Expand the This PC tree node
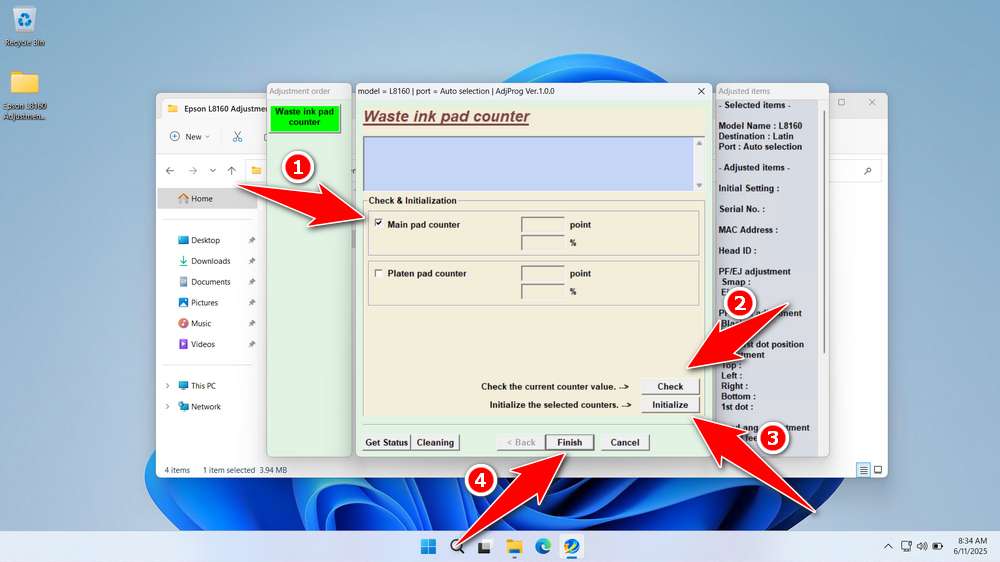Viewport: 1000px width, 562px height. pyautogui.click(x=168, y=385)
